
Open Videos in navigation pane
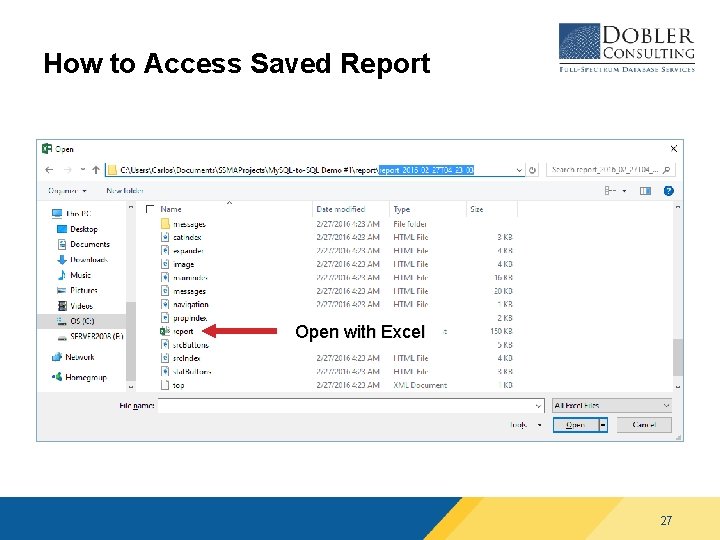tap(75, 306)
